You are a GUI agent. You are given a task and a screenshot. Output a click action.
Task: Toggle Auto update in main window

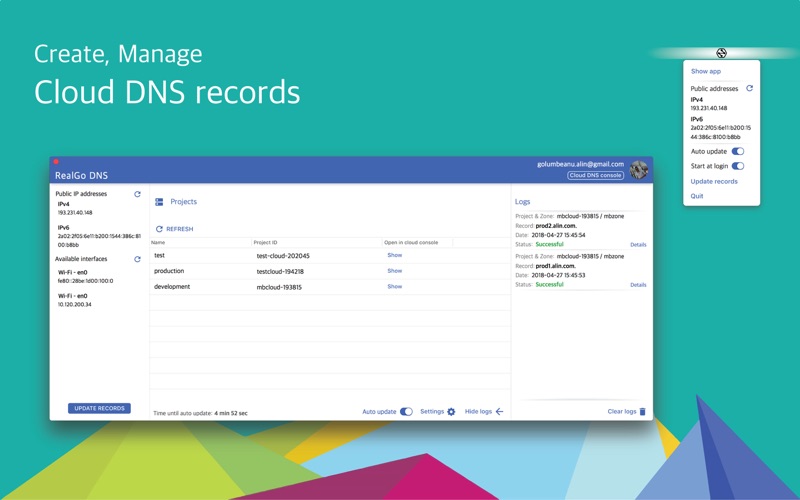(x=406, y=411)
